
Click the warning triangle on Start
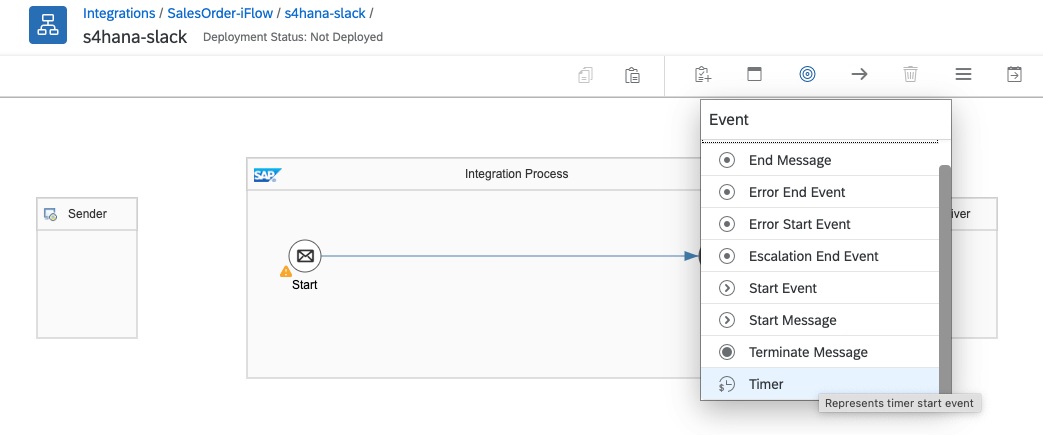[286, 271]
